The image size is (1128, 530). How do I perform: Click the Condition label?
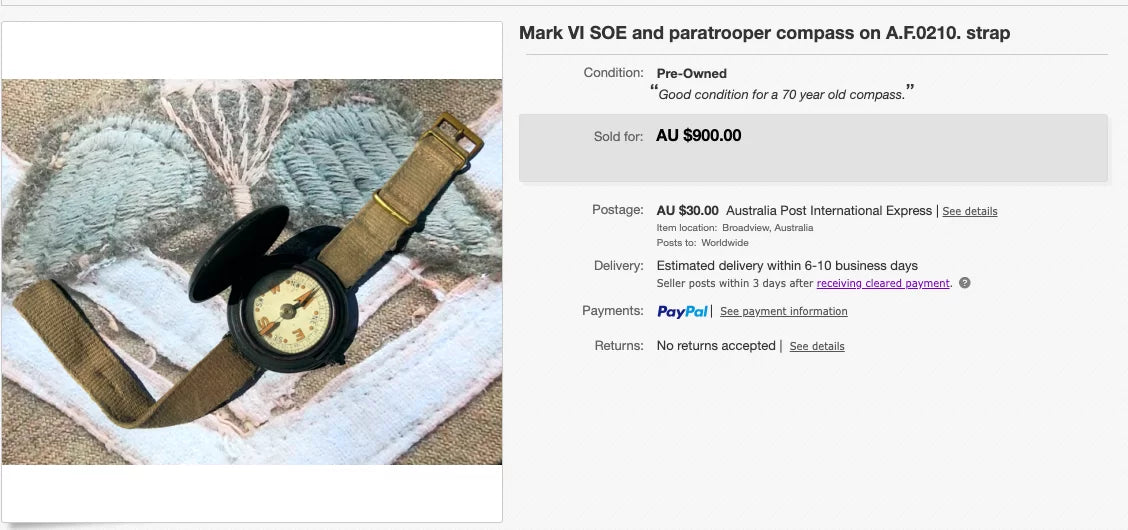coord(613,73)
